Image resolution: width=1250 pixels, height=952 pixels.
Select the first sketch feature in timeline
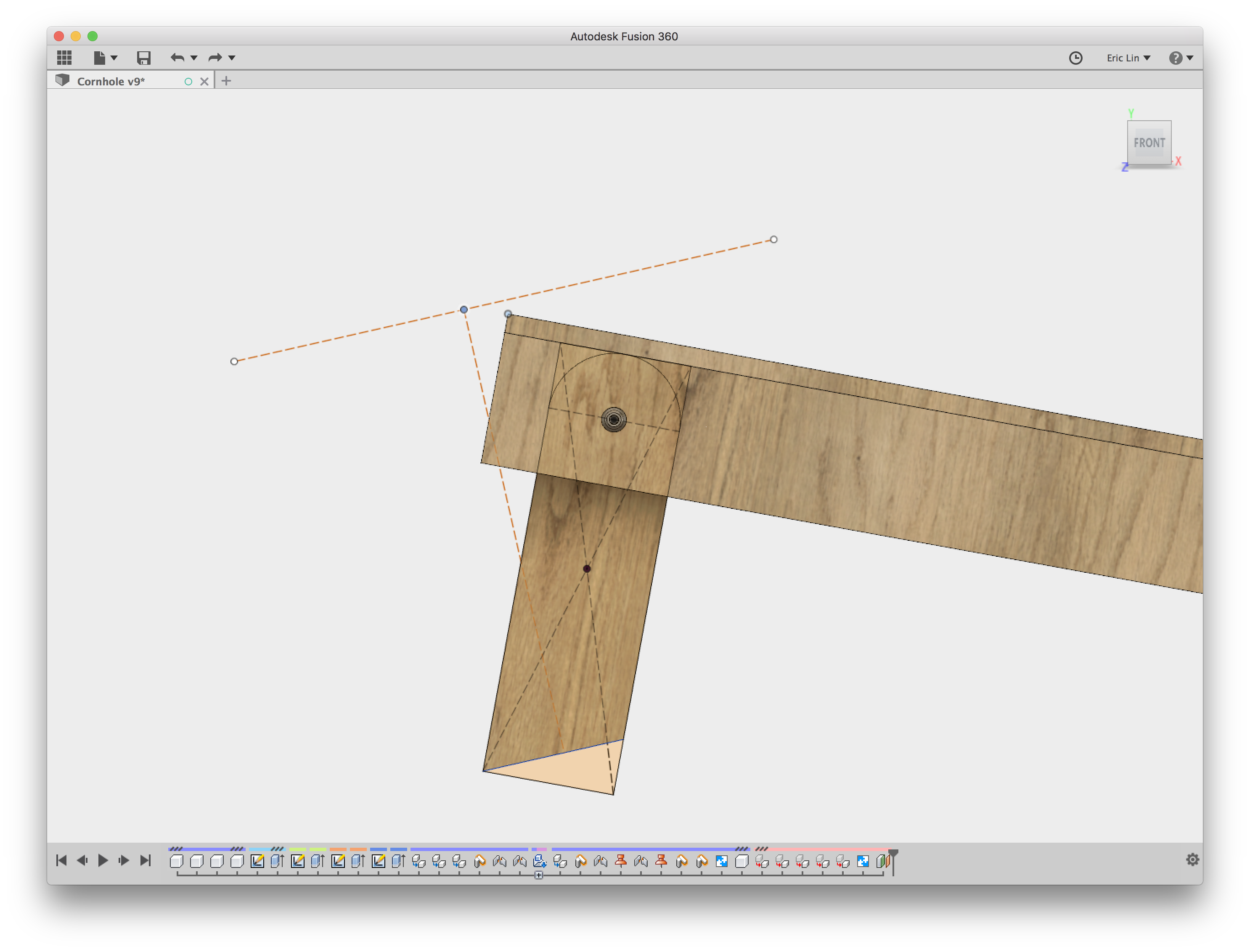coord(257,861)
